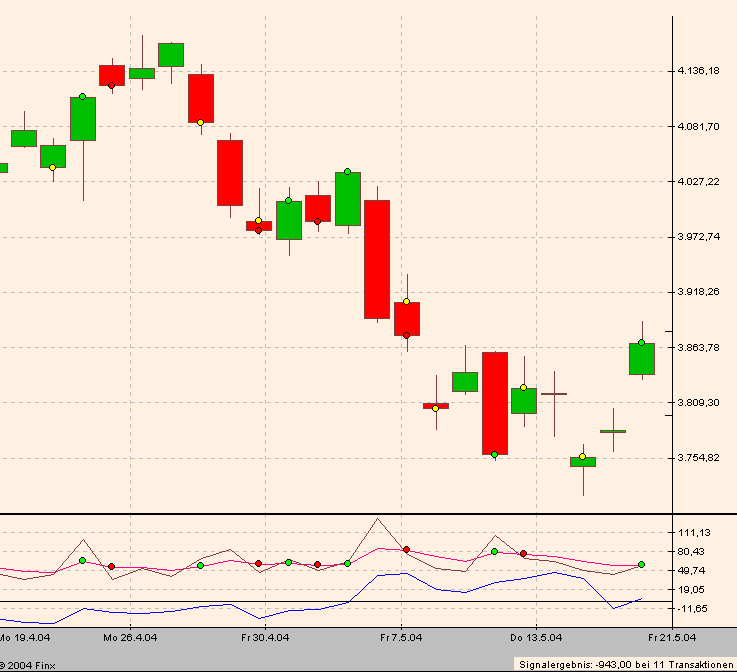Image resolution: width=737 pixels, height=672 pixels.
Task: Select the 4.027,22 price level label
Action: pyautogui.click(x=698, y=181)
